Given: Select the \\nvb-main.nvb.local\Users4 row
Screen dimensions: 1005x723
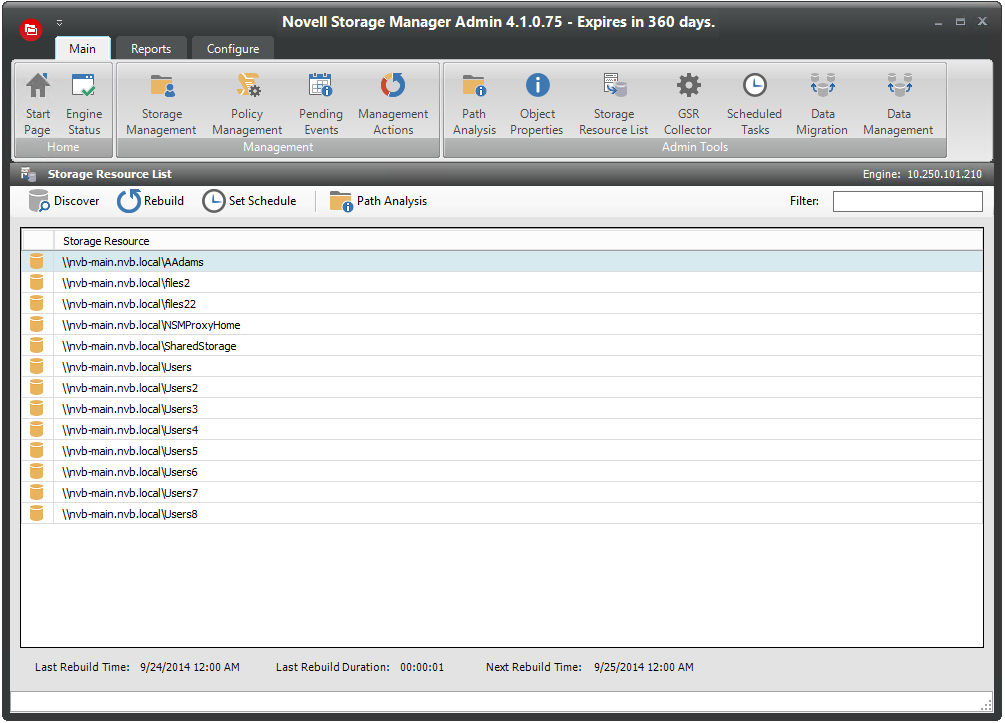Looking at the screenshot, I should pos(502,429).
